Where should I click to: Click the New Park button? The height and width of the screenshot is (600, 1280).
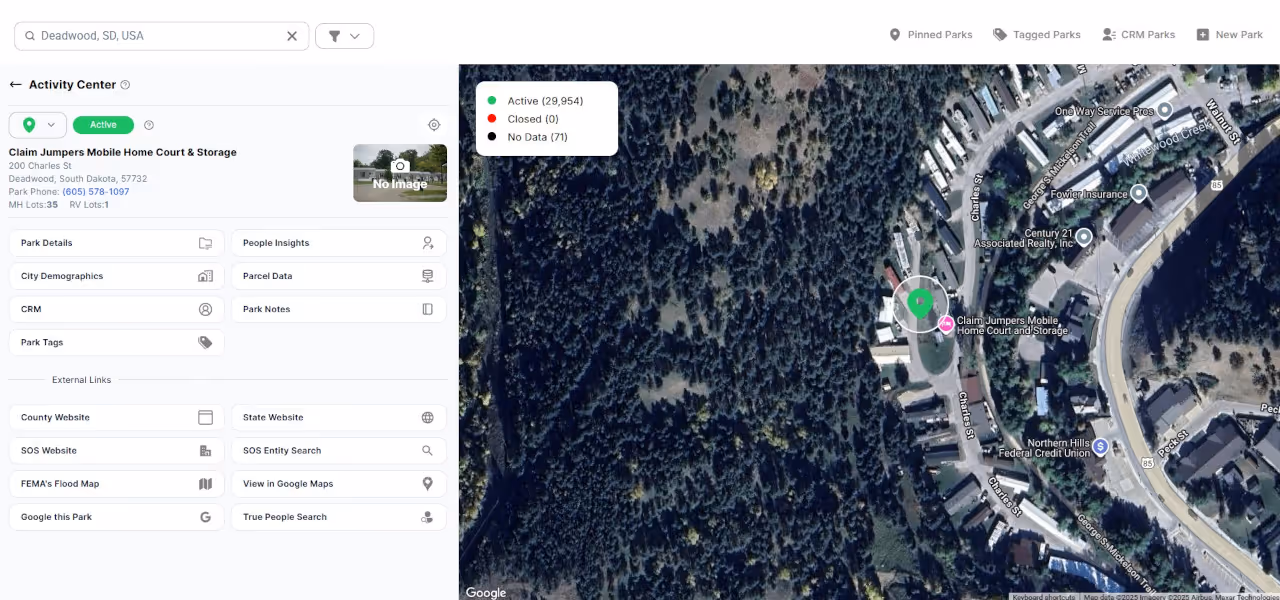click(x=1229, y=34)
